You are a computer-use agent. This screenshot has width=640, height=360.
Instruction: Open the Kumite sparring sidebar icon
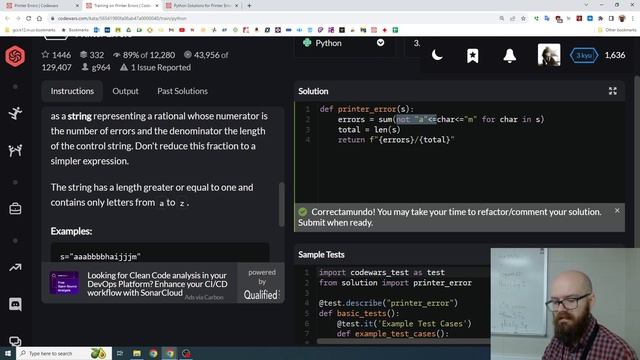point(15,151)
